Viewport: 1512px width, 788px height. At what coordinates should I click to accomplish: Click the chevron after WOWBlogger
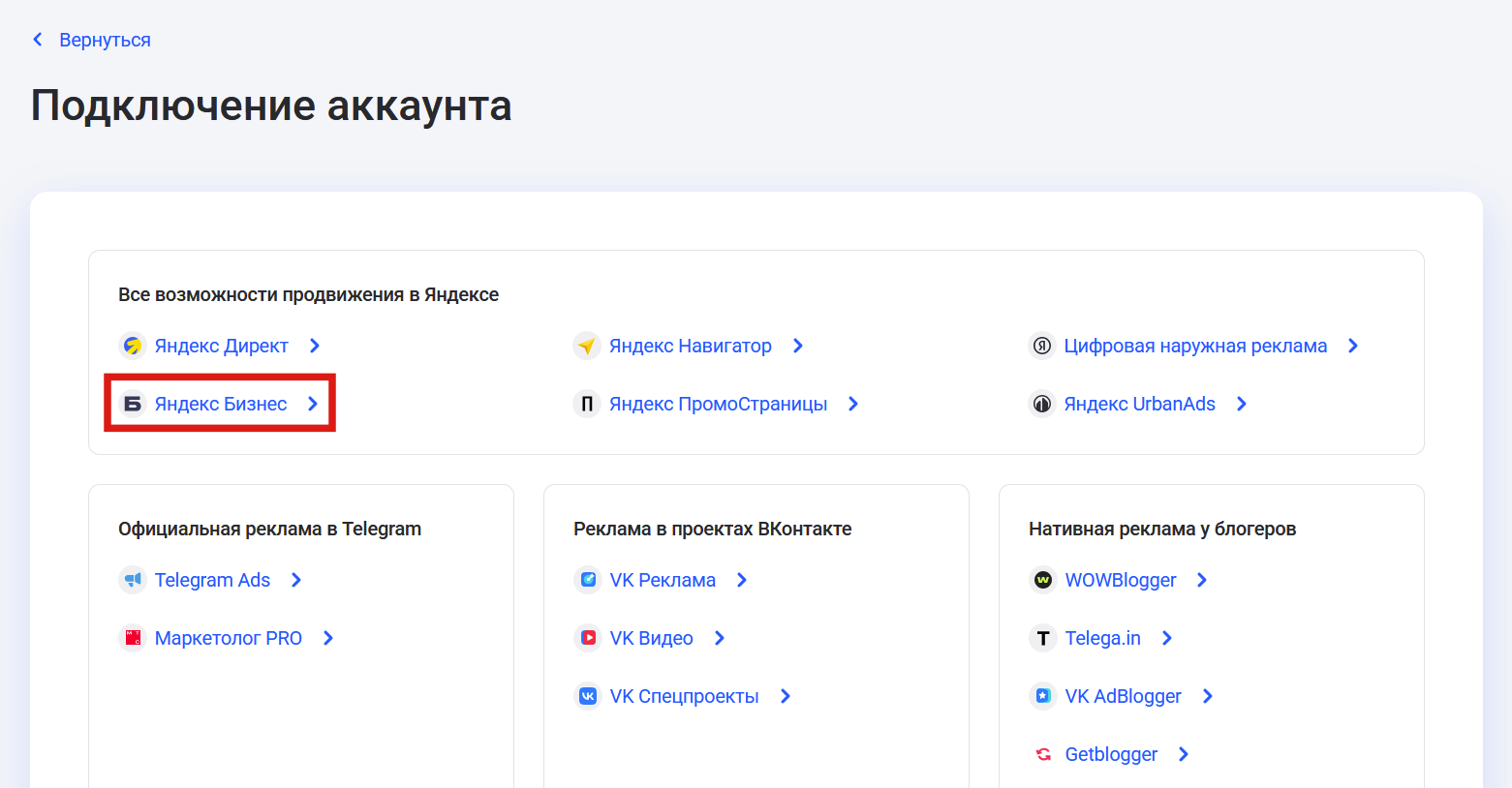pyautogui.click(x=1202, y=580)
